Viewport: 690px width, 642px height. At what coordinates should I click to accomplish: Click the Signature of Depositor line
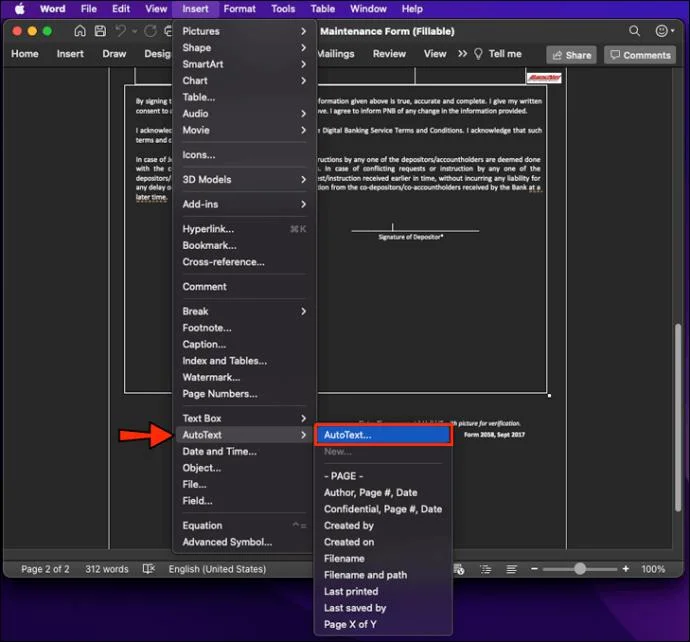point(415,230)
